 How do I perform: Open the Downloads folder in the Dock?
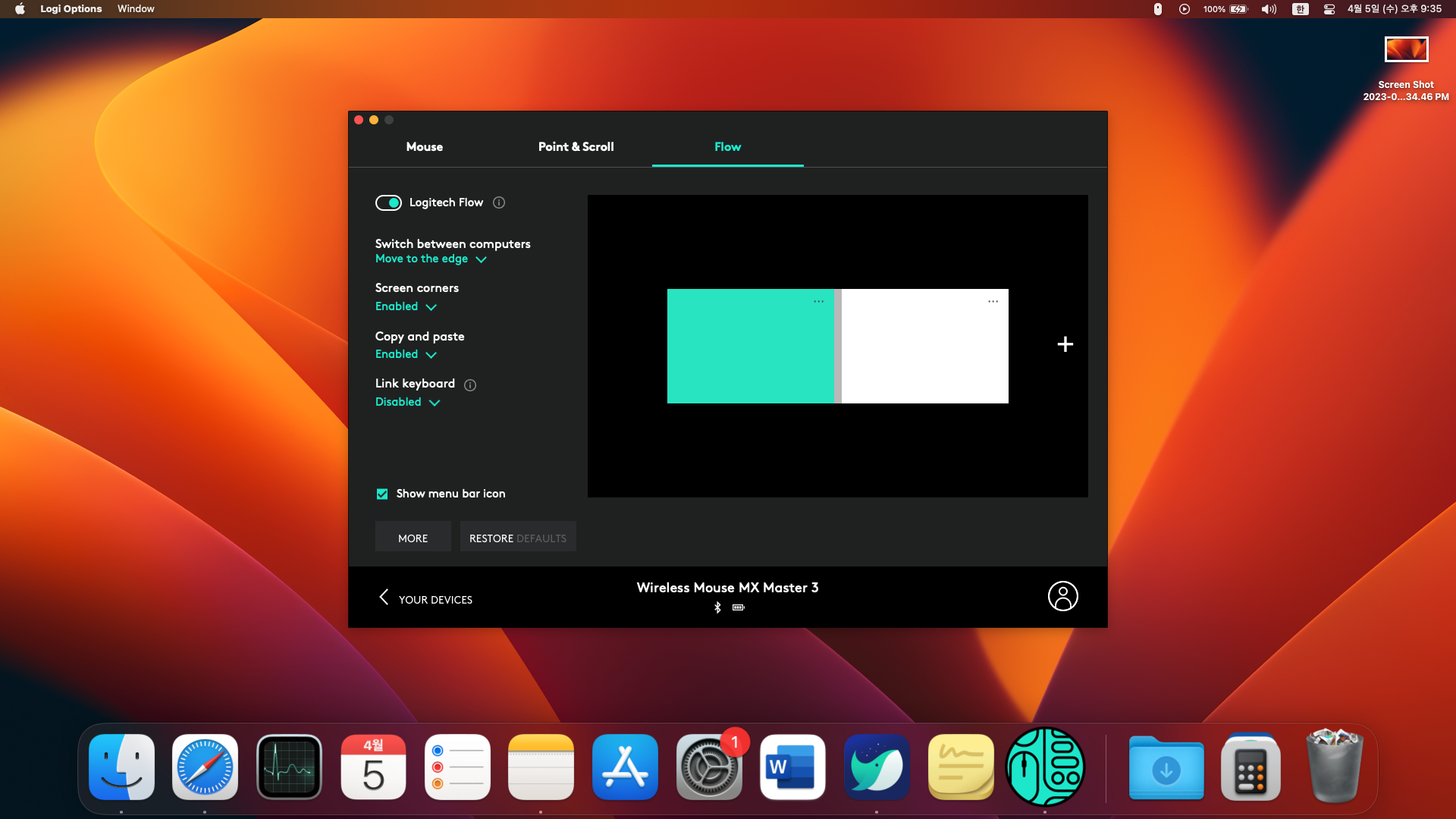(x=1166, y=767)
